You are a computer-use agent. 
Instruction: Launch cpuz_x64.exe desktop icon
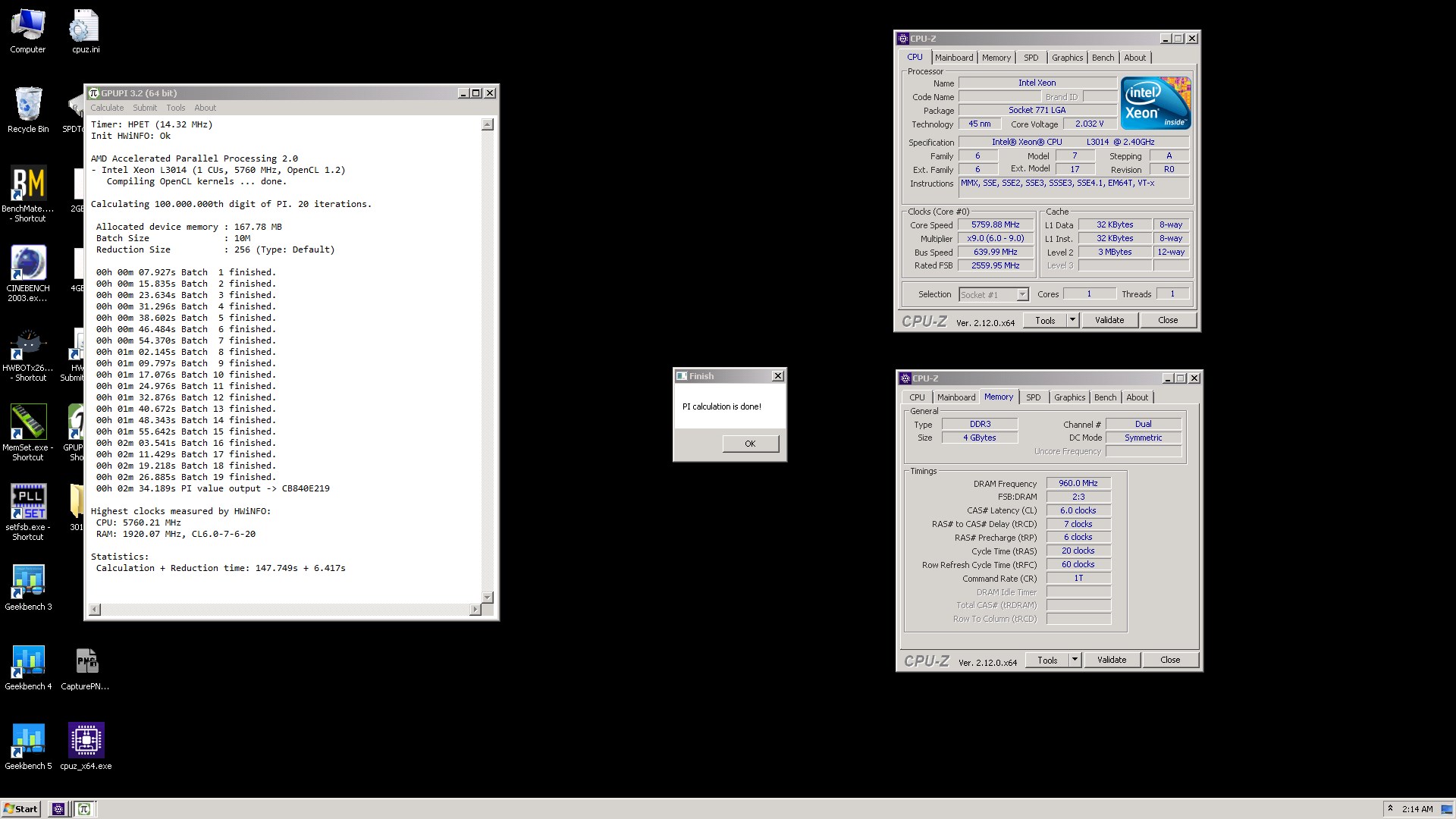point(86,747)
